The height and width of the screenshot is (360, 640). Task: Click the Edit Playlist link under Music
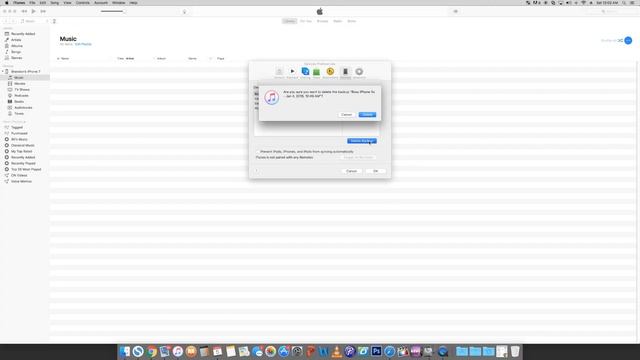(83, 44)
